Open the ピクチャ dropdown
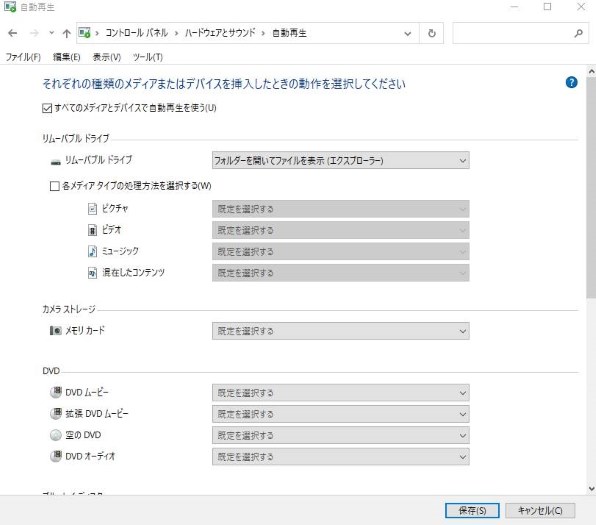This screenshot has height=525, width=596. click(x=341, y=209)
